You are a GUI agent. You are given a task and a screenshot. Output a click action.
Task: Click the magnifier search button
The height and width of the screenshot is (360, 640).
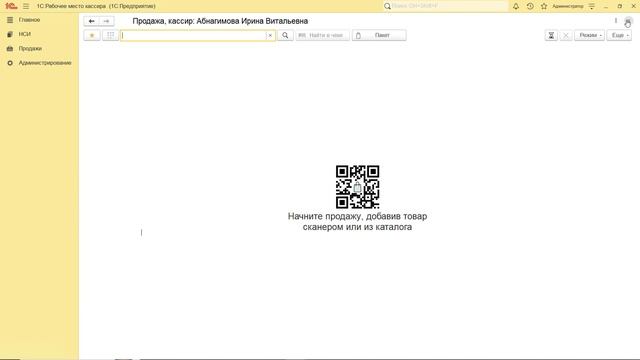pos(285,36)
